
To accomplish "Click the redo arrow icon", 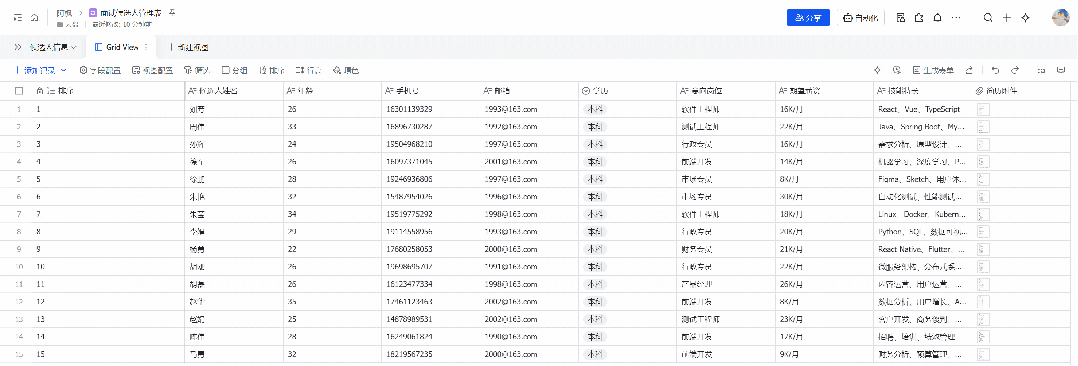I will click(x=1014, y=70).
